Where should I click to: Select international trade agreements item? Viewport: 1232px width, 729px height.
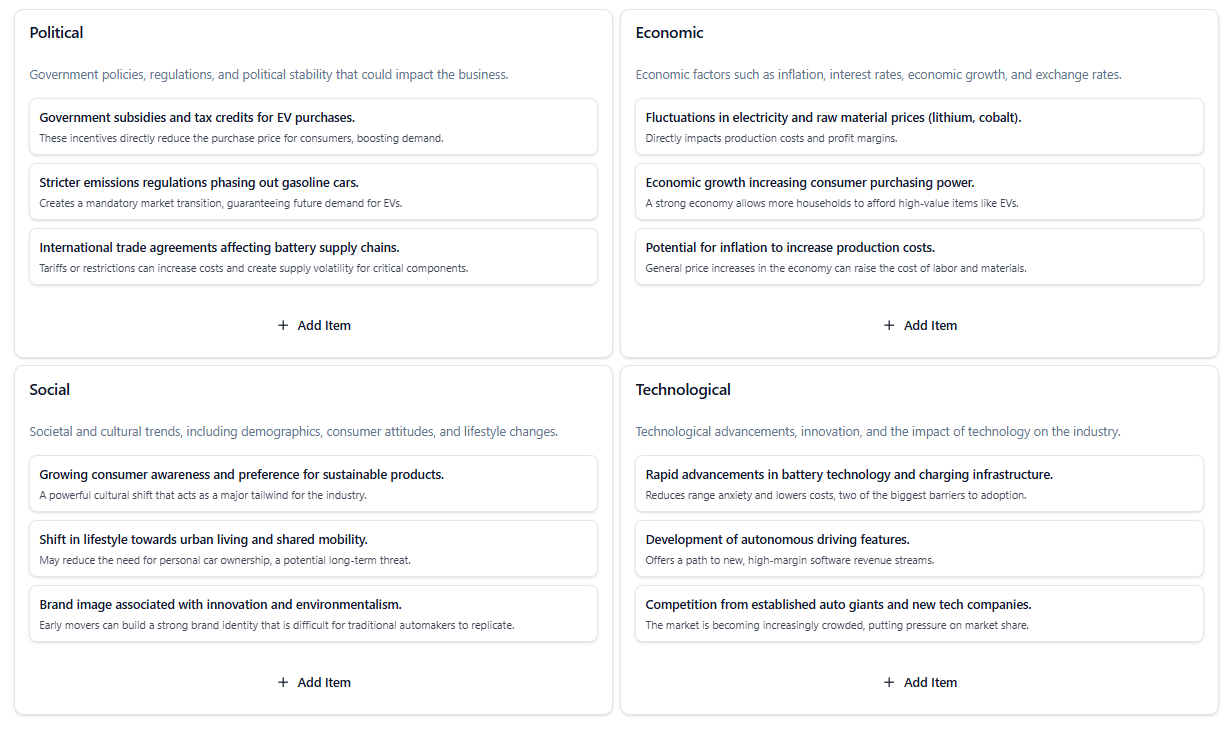313,256
